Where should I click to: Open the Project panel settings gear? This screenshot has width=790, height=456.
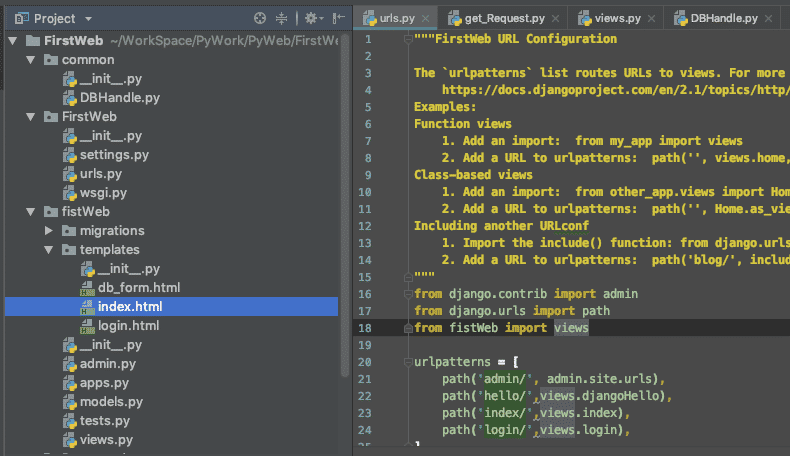(311, 18)
